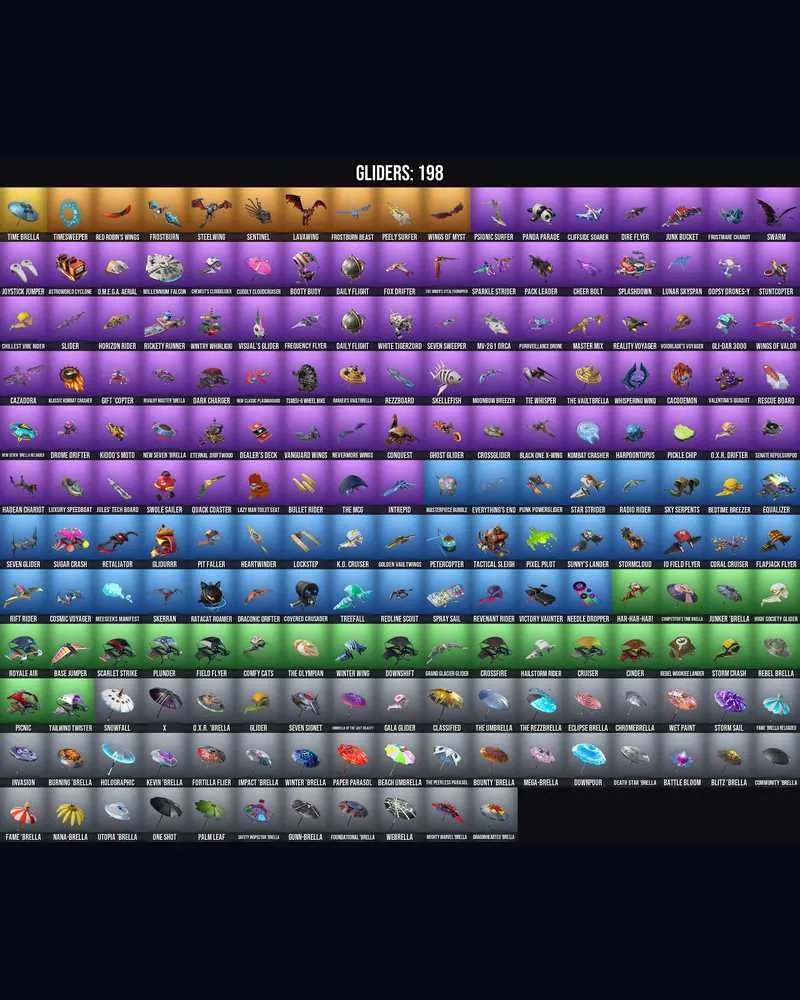Pick the Nana-Brella banana umbrella
Image resolution: width=800 pixels, height=1000 pixels.
(x=70, y=814)
